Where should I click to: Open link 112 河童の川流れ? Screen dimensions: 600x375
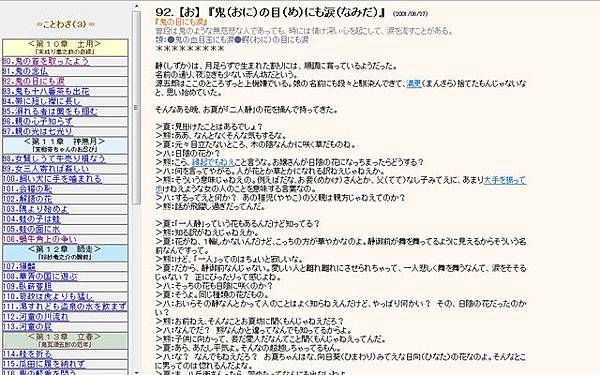click(36, 316)
